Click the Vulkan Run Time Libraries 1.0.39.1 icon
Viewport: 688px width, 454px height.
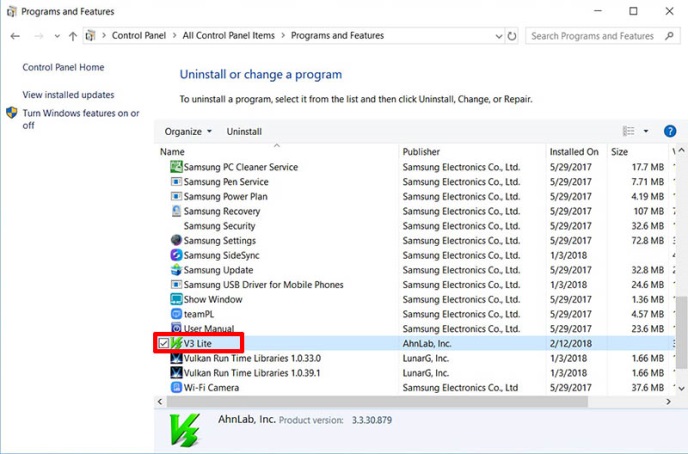[176, 373]
